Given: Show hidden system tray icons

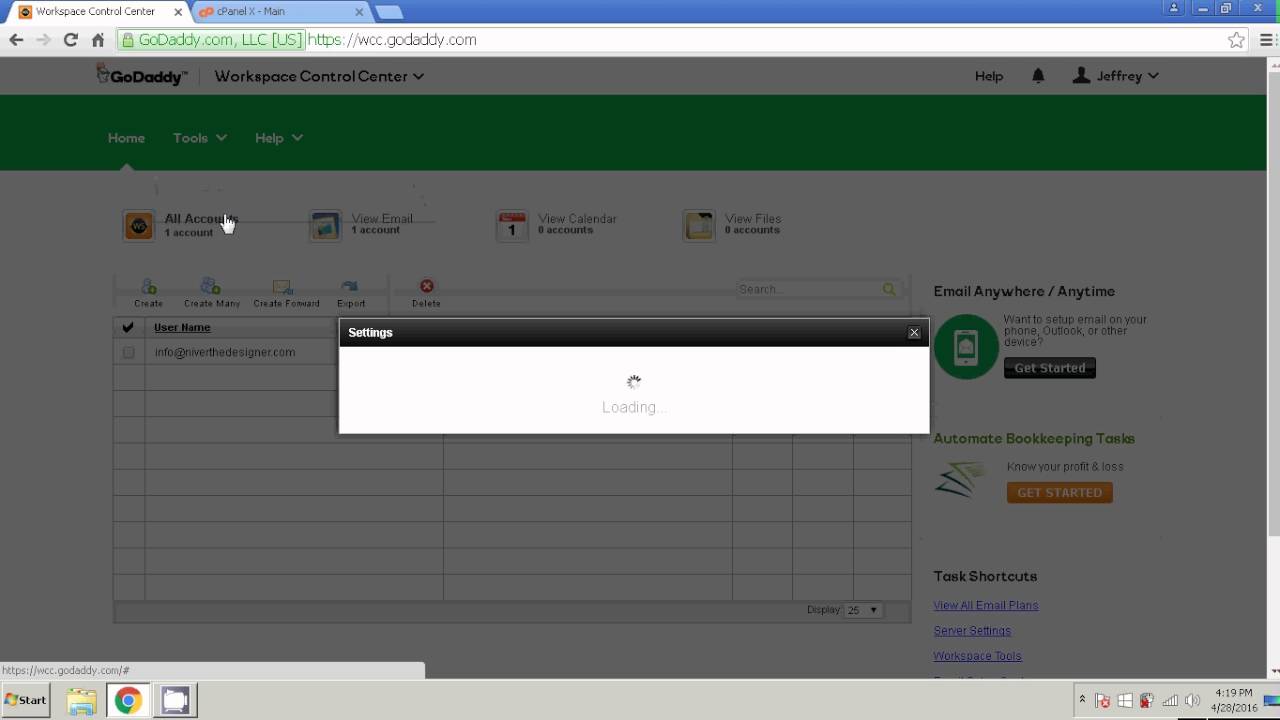Looking at the screenshot, I should 1082,700.
